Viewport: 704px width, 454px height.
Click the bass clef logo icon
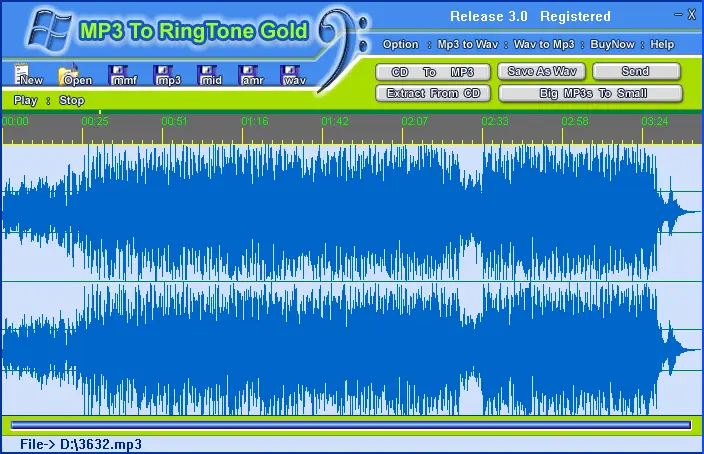pos(341,40)
